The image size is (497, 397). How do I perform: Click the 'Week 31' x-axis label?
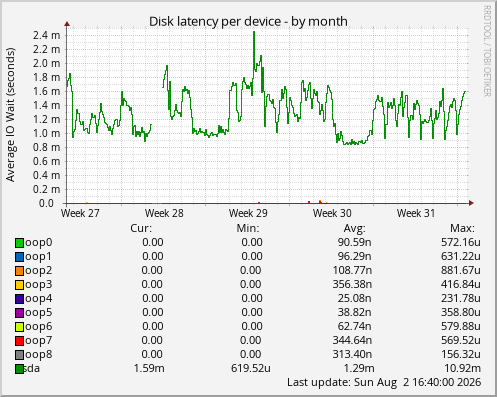pyautogui.click(x=416, y=213)
